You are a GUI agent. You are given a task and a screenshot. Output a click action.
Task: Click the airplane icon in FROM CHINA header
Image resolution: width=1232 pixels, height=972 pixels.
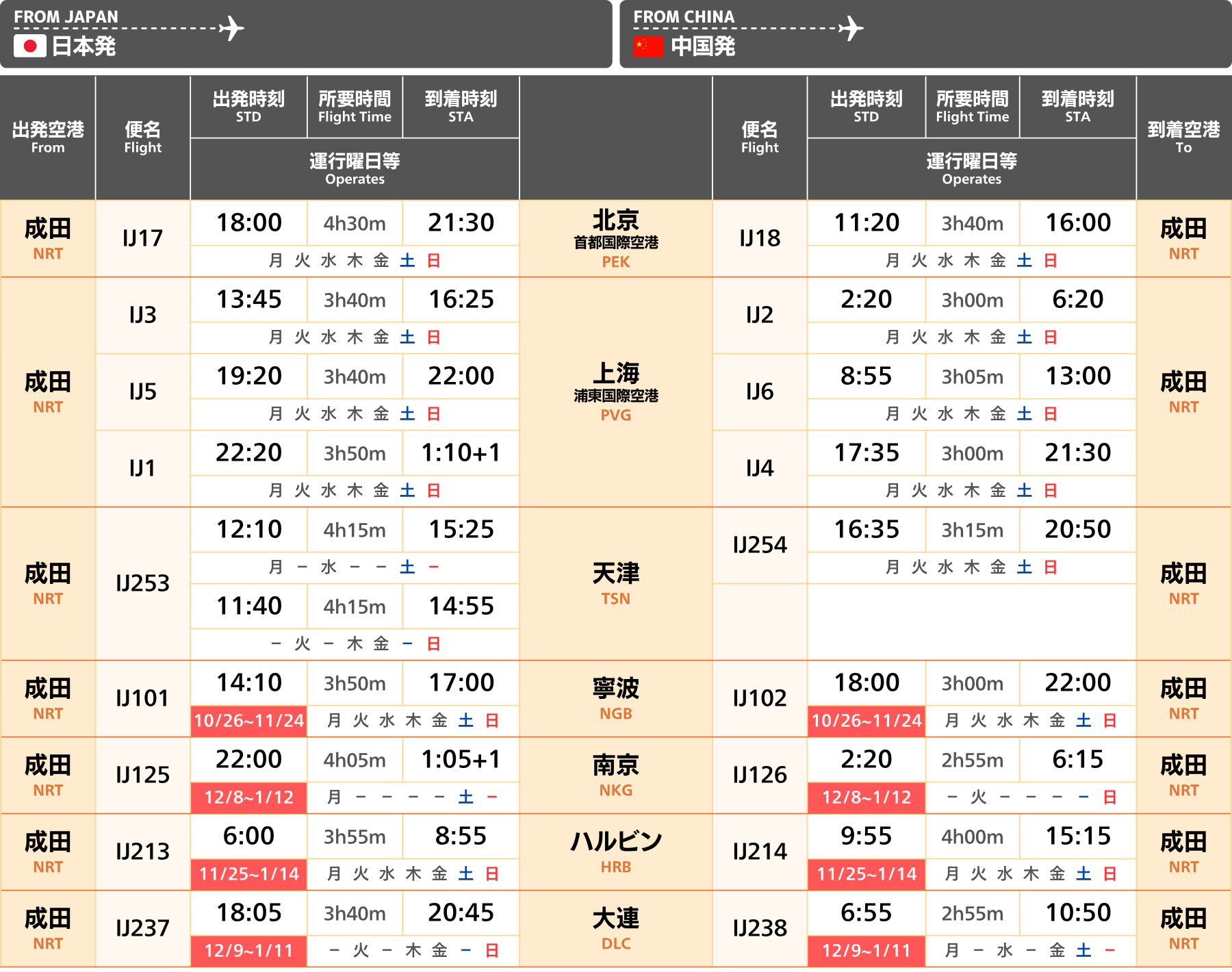(x=851, y=28)
